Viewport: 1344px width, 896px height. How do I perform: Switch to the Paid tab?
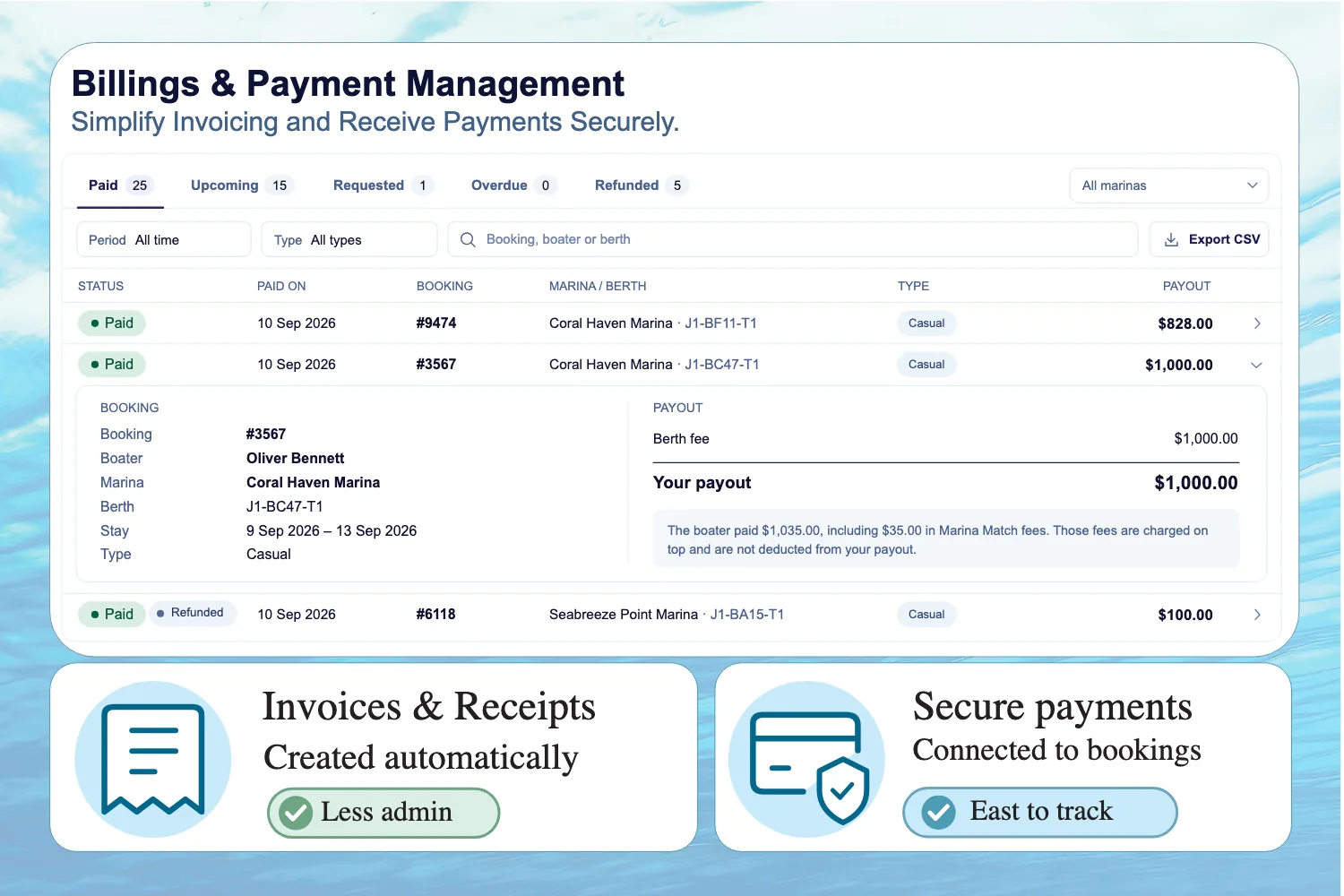pos(120,185)
